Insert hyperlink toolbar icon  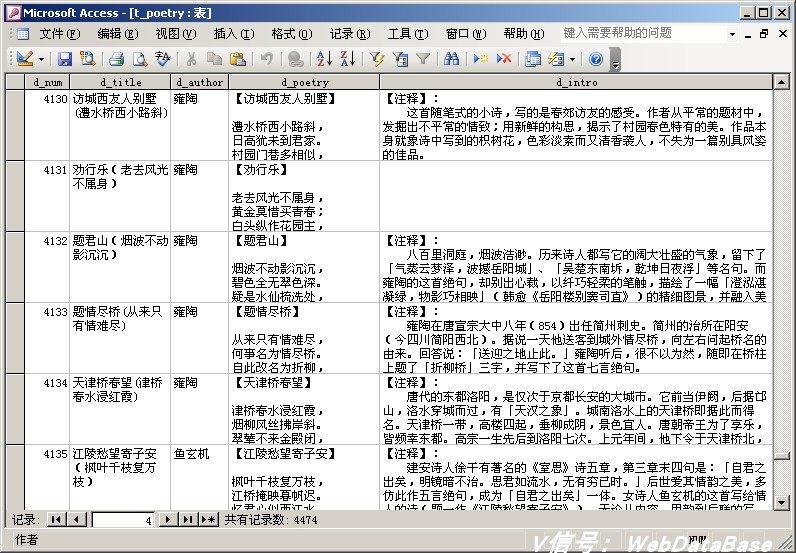(295, 59)
